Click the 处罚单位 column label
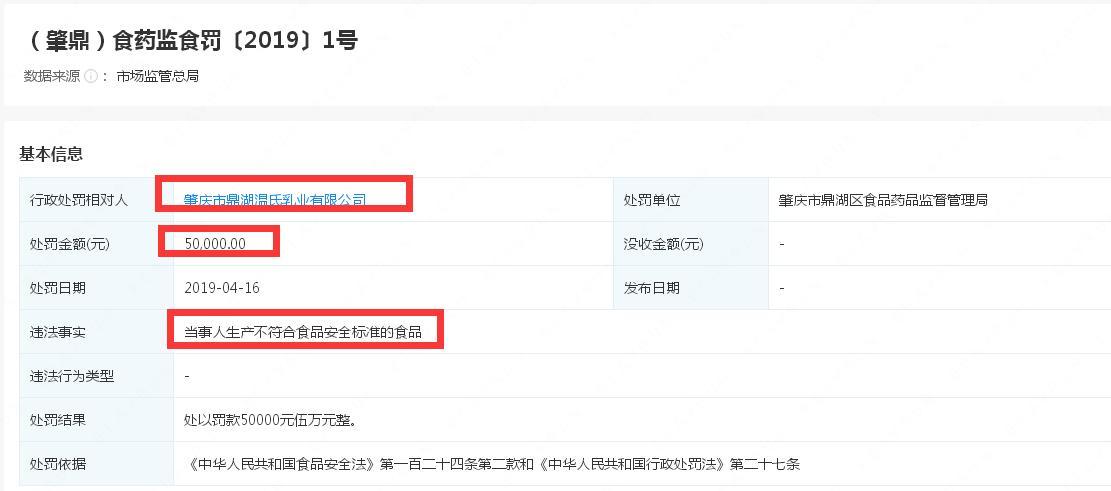This screenshot has height=491, width=1111. click(x=652, y=200)
